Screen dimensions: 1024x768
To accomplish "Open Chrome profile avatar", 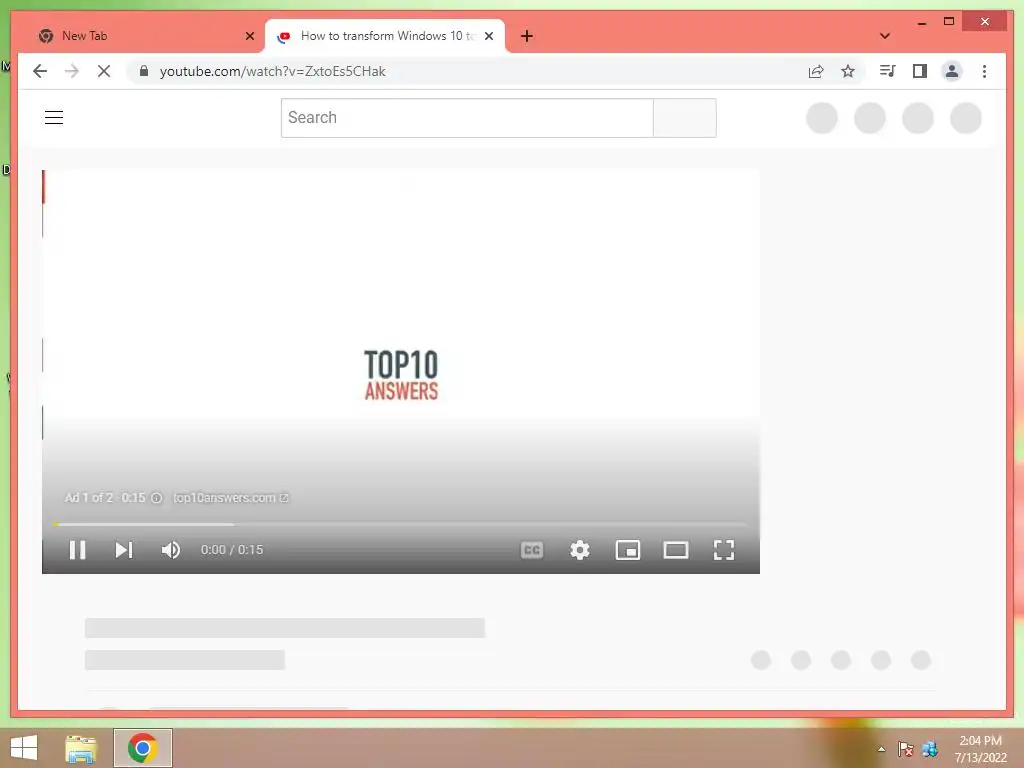I will (x=952, y=71).
